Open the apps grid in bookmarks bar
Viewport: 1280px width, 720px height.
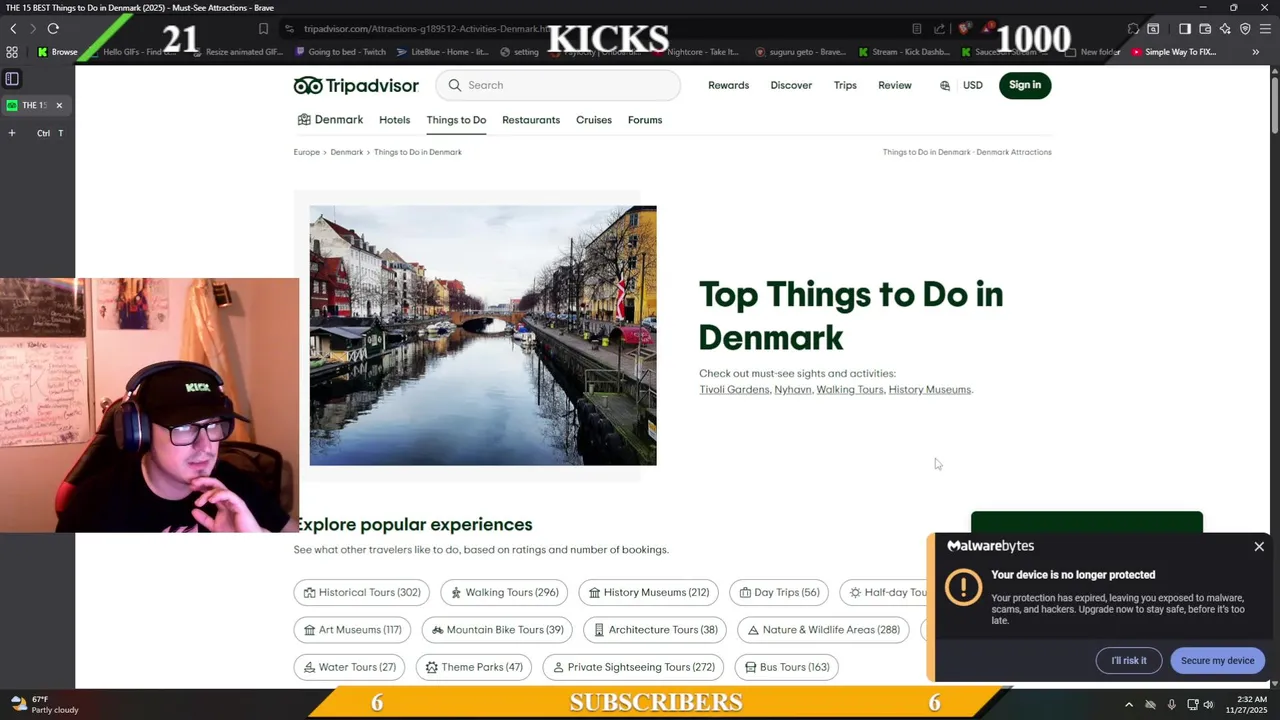12,52
